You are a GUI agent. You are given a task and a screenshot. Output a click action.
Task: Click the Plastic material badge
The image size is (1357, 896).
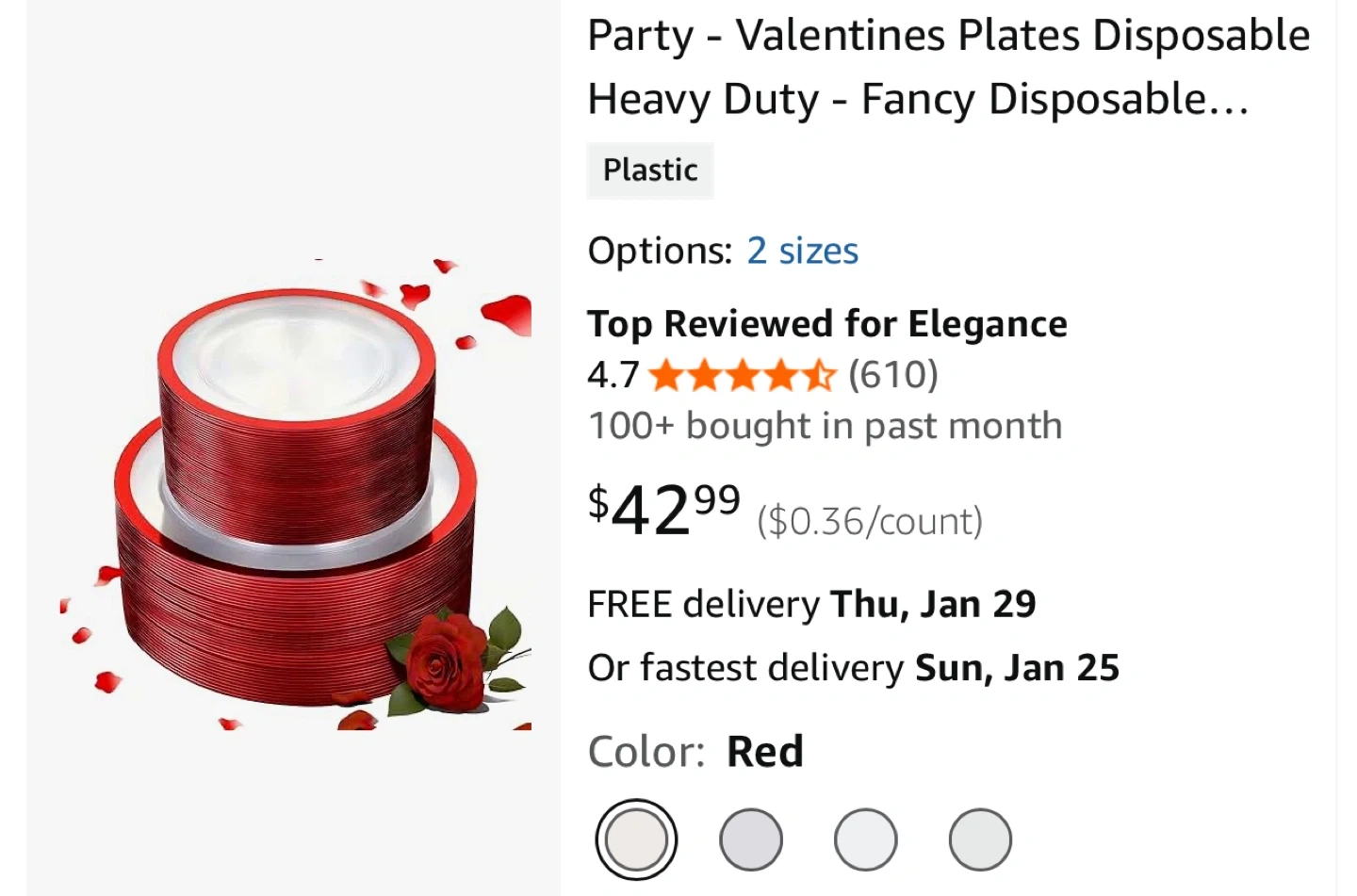click(650, 171)
